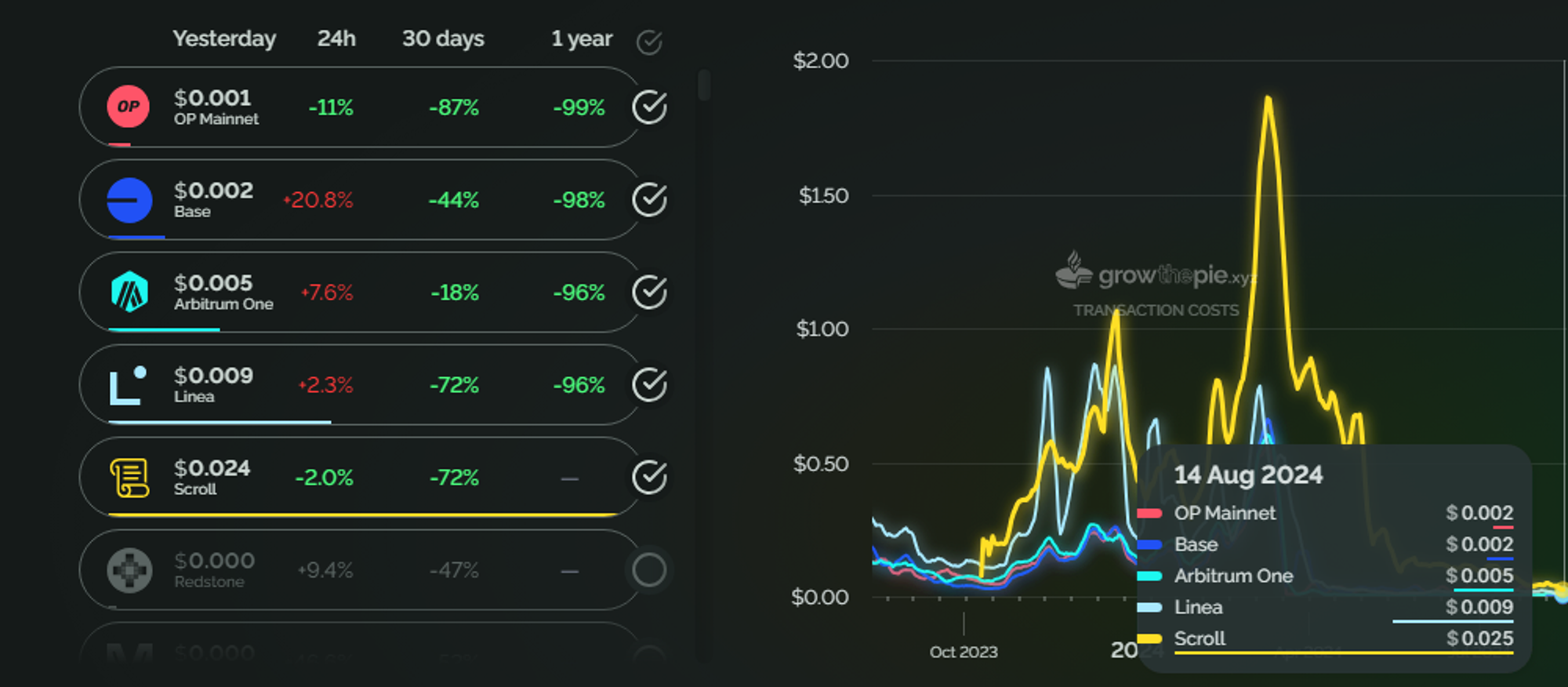
Task: Click $0.00 y-axis label
Action: click(x=820, y=598)
